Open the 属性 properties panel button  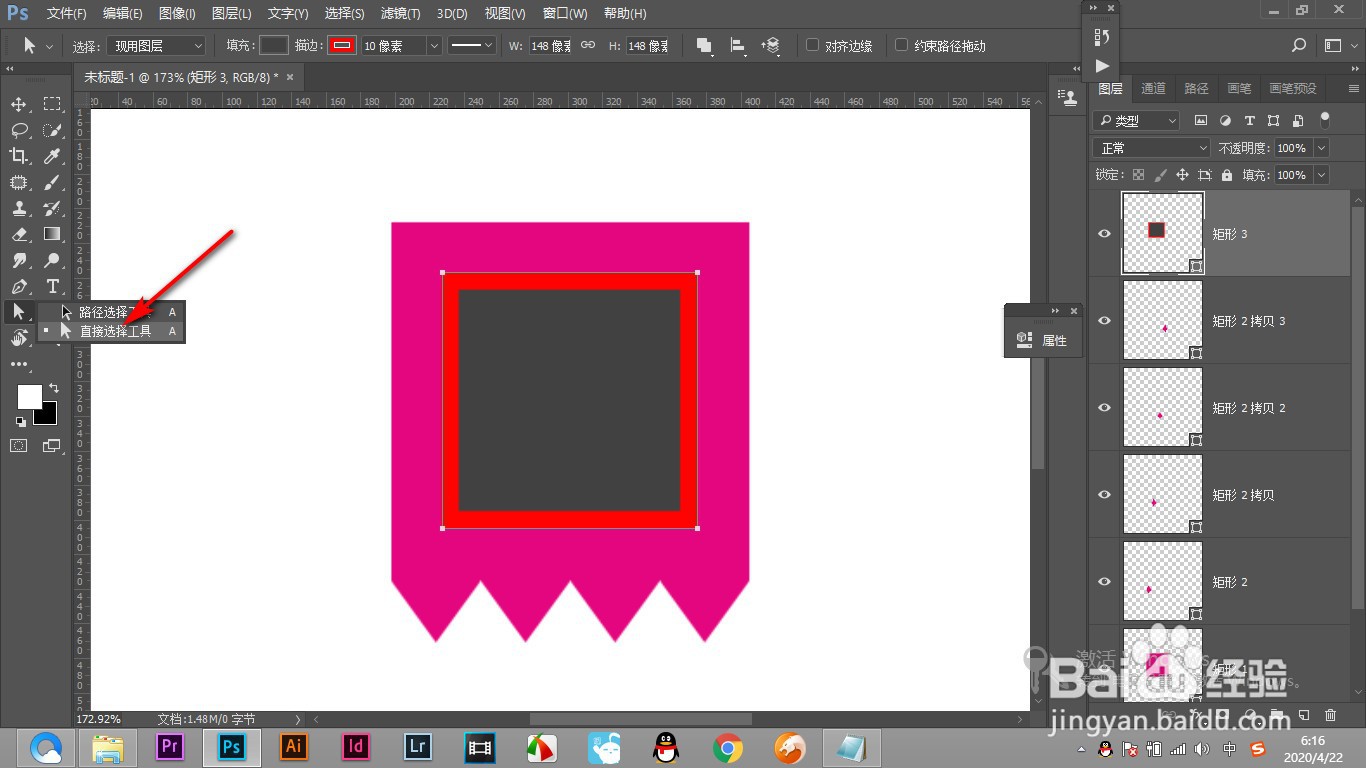click(1042, 340)
